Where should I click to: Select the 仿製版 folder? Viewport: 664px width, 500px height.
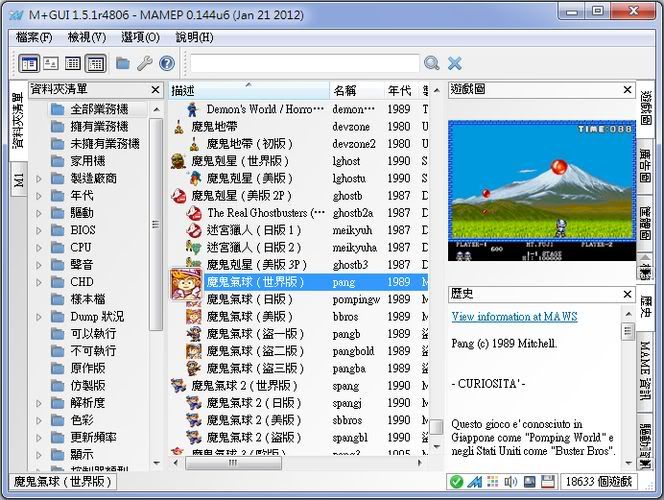pyautogui.click(x=88, y=386)
